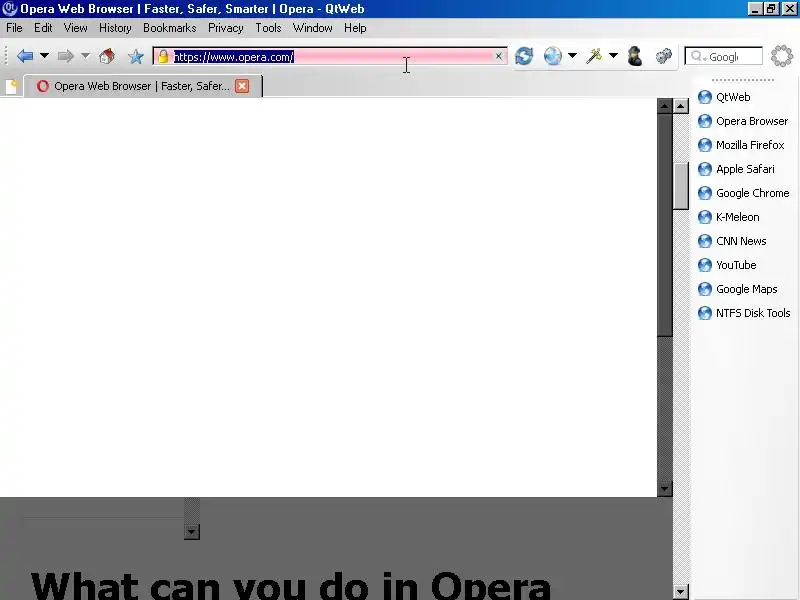Open the Tools menu
800x600 pixels.
[268, 28]
